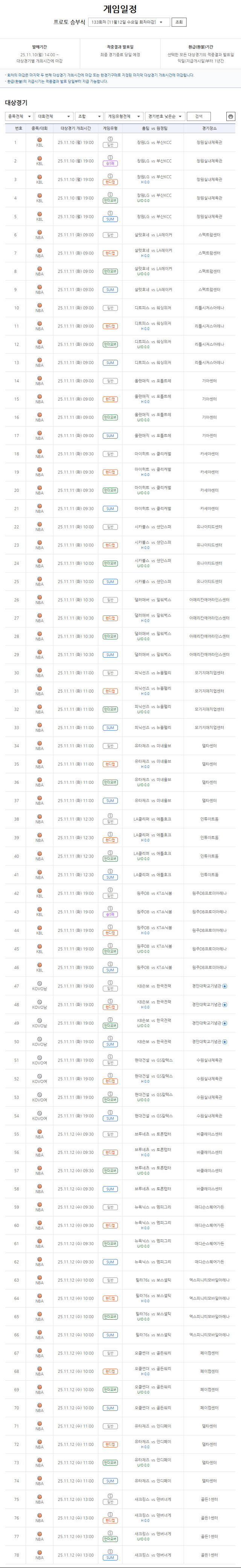This screenshot has width=241, height=1568.
Task: Open the 대회전체 league filter dropdown
Action: [x=53, y=116]
